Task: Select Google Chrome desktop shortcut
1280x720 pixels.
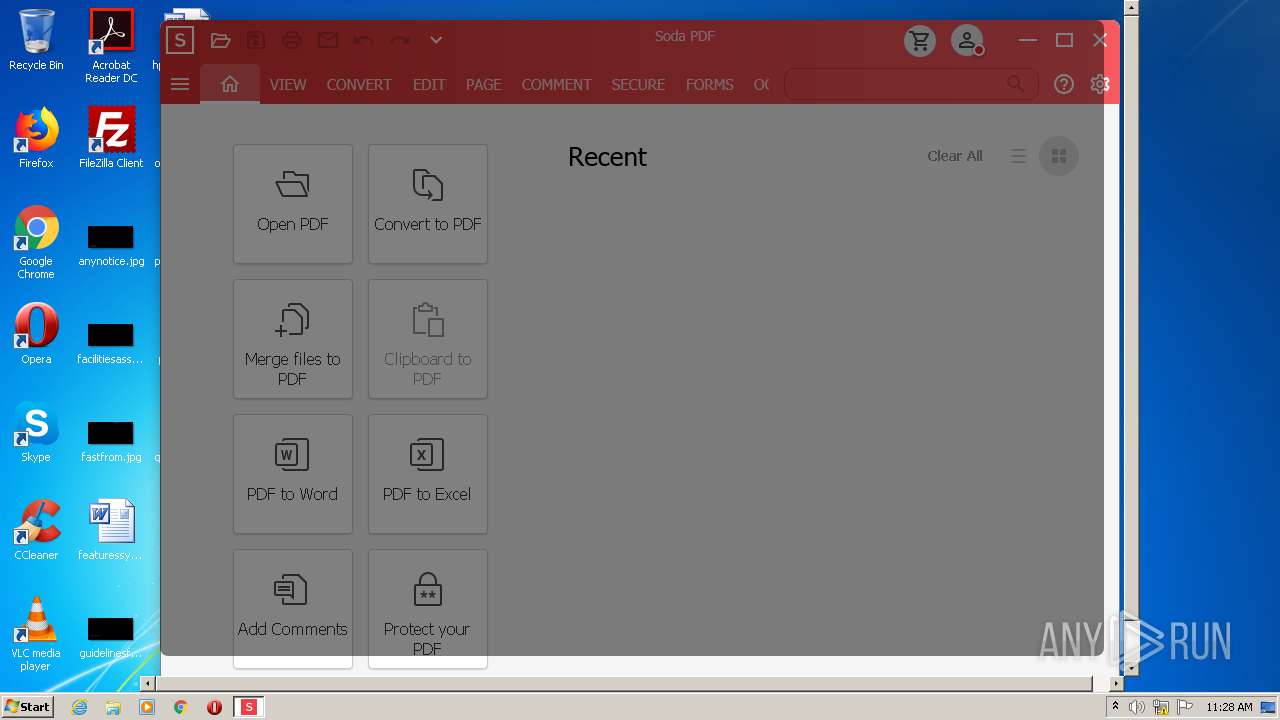Action: click(x=36, y=242)
